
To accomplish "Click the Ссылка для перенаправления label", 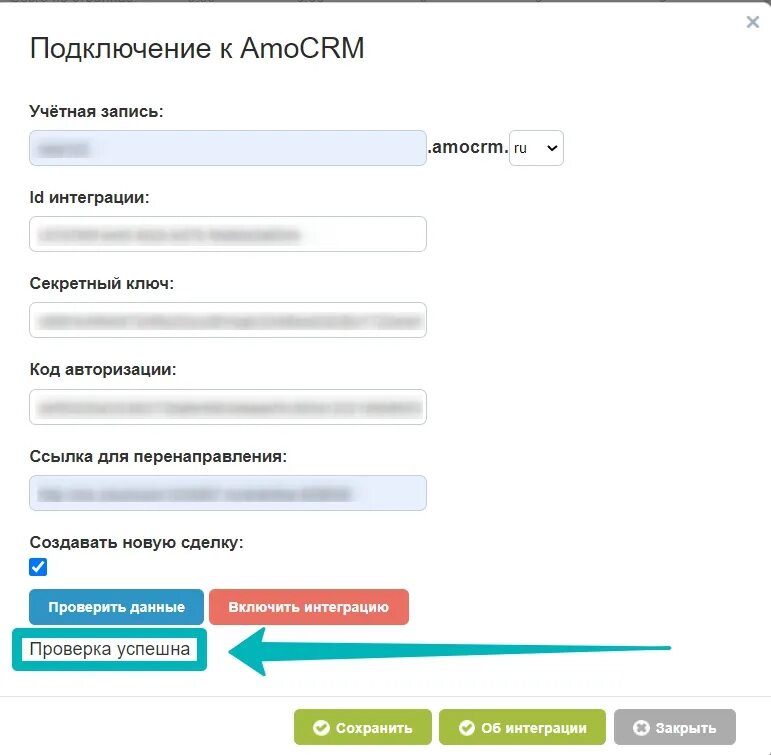I will (158, 456).
